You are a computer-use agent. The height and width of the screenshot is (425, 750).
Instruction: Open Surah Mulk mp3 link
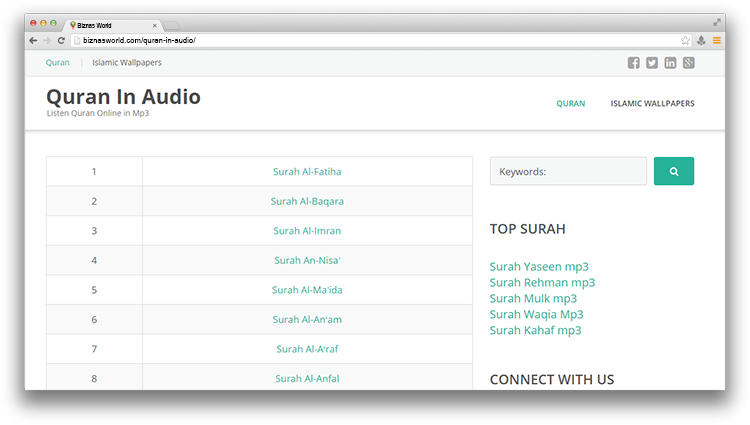[533, 299]
